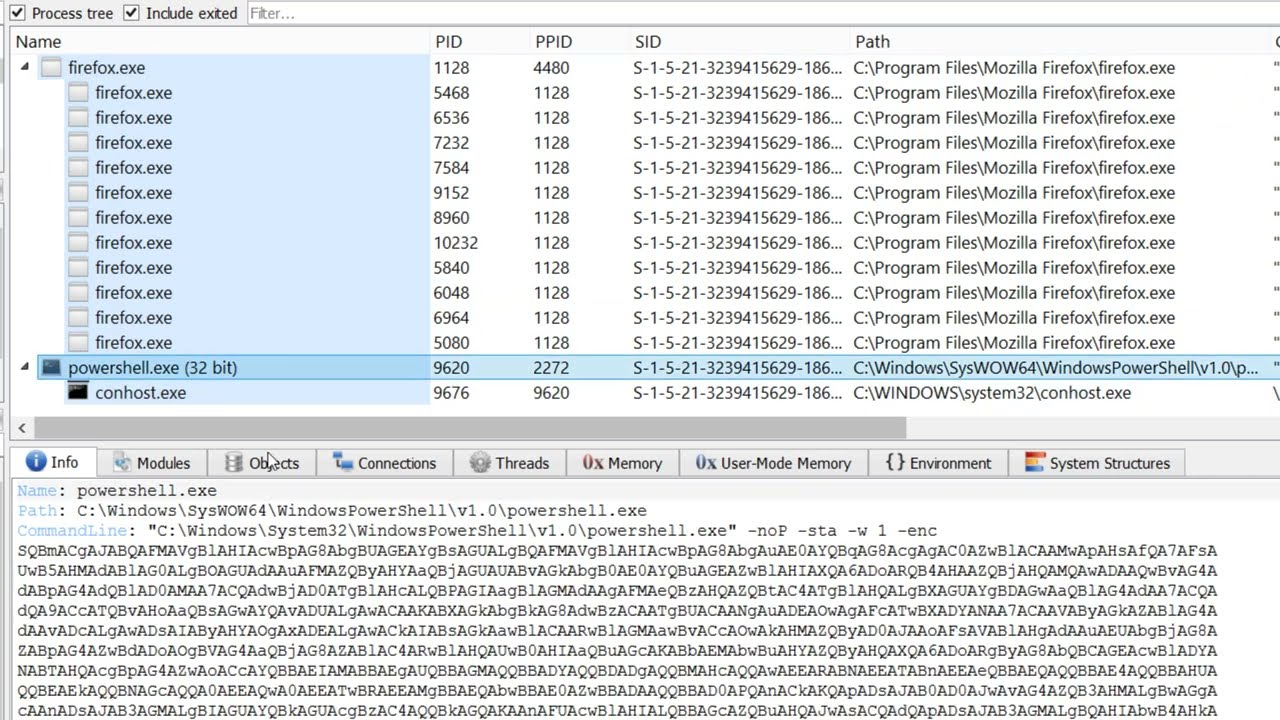Switch to the Environment tab
The image size is (1280, 720).
tap(938, 463)
